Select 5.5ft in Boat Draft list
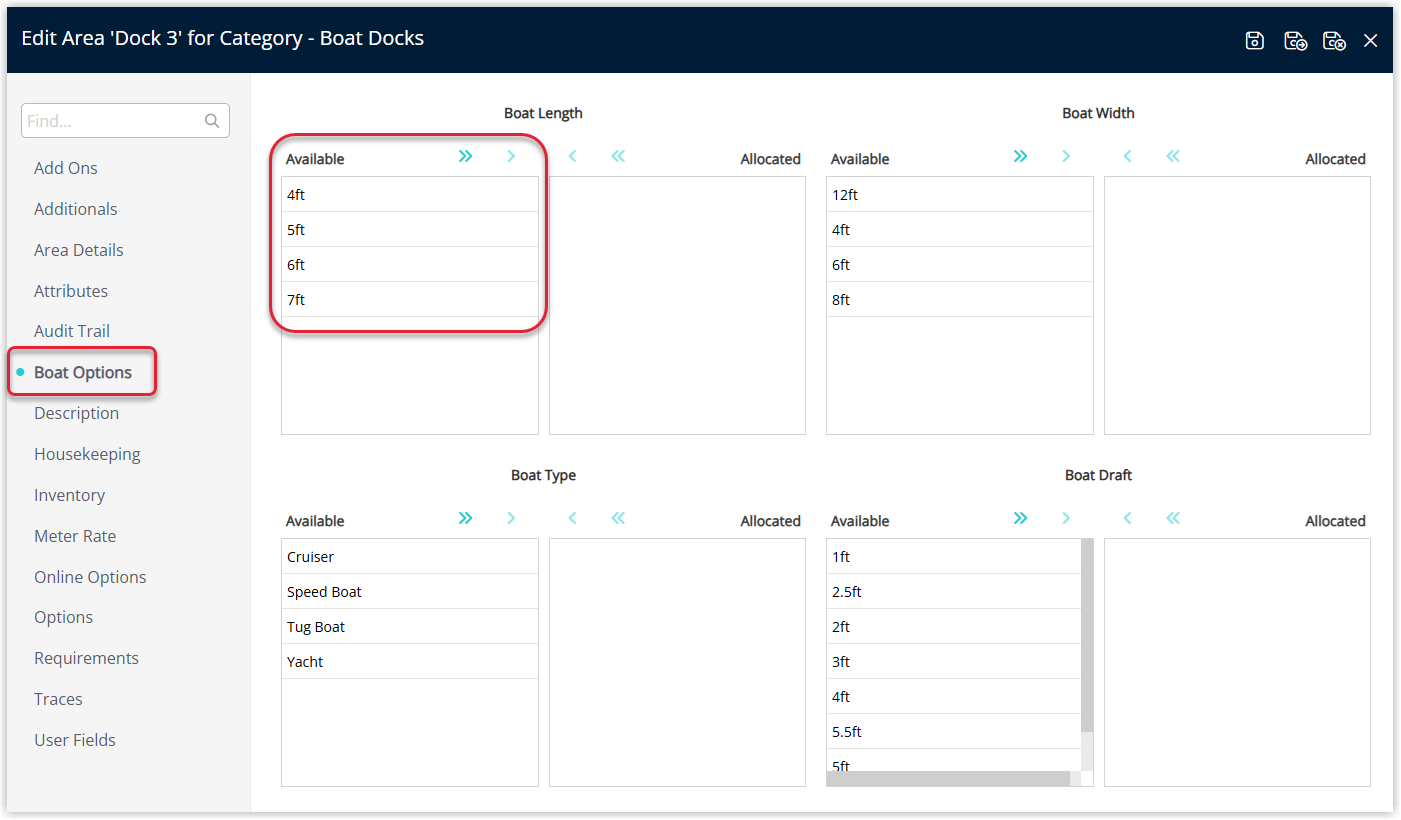The height and width of the screenshot is (820, 1401). point(954,732)
